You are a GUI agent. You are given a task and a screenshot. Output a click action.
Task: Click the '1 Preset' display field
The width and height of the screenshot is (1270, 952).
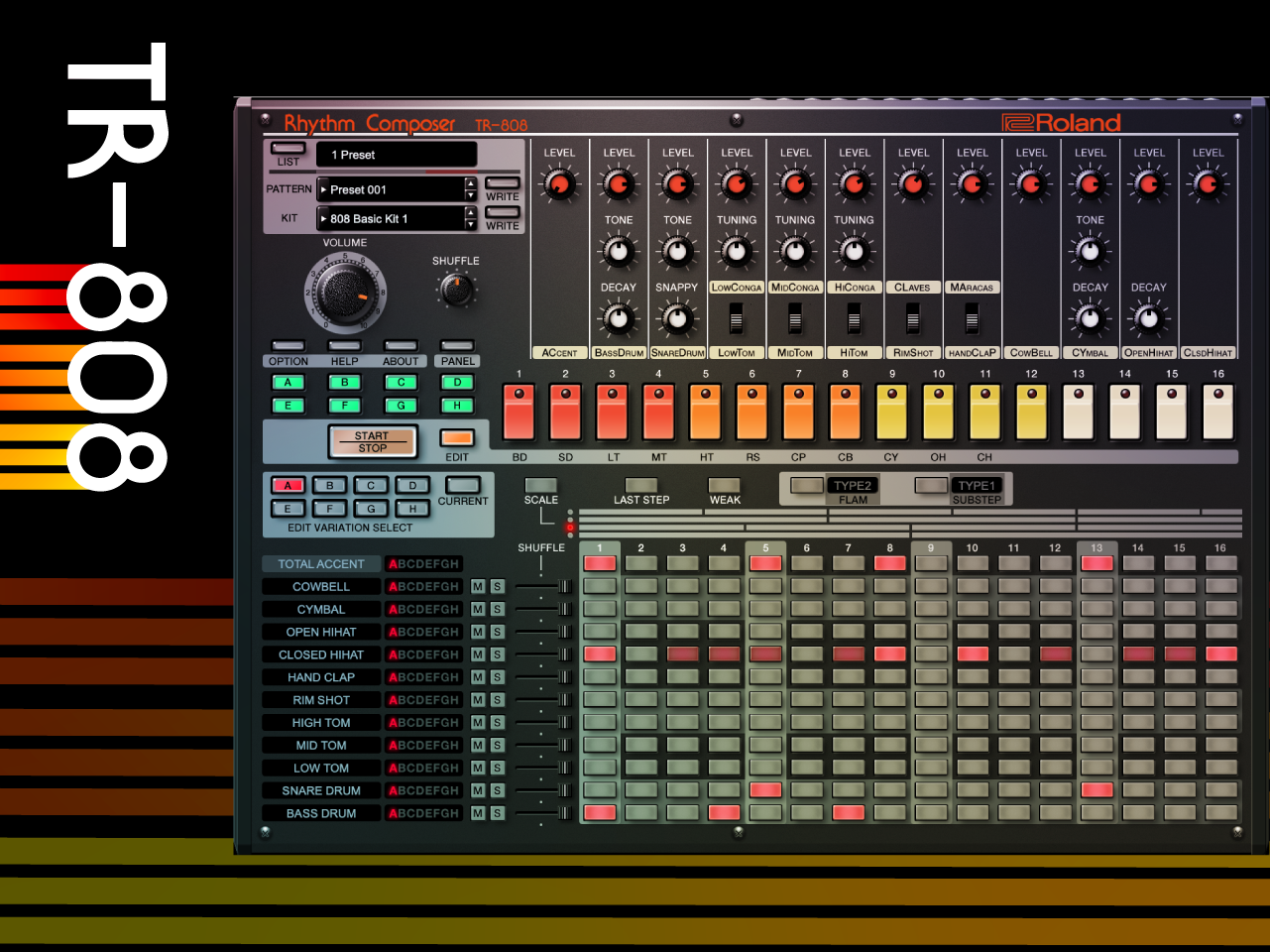(x=397, y=155)
